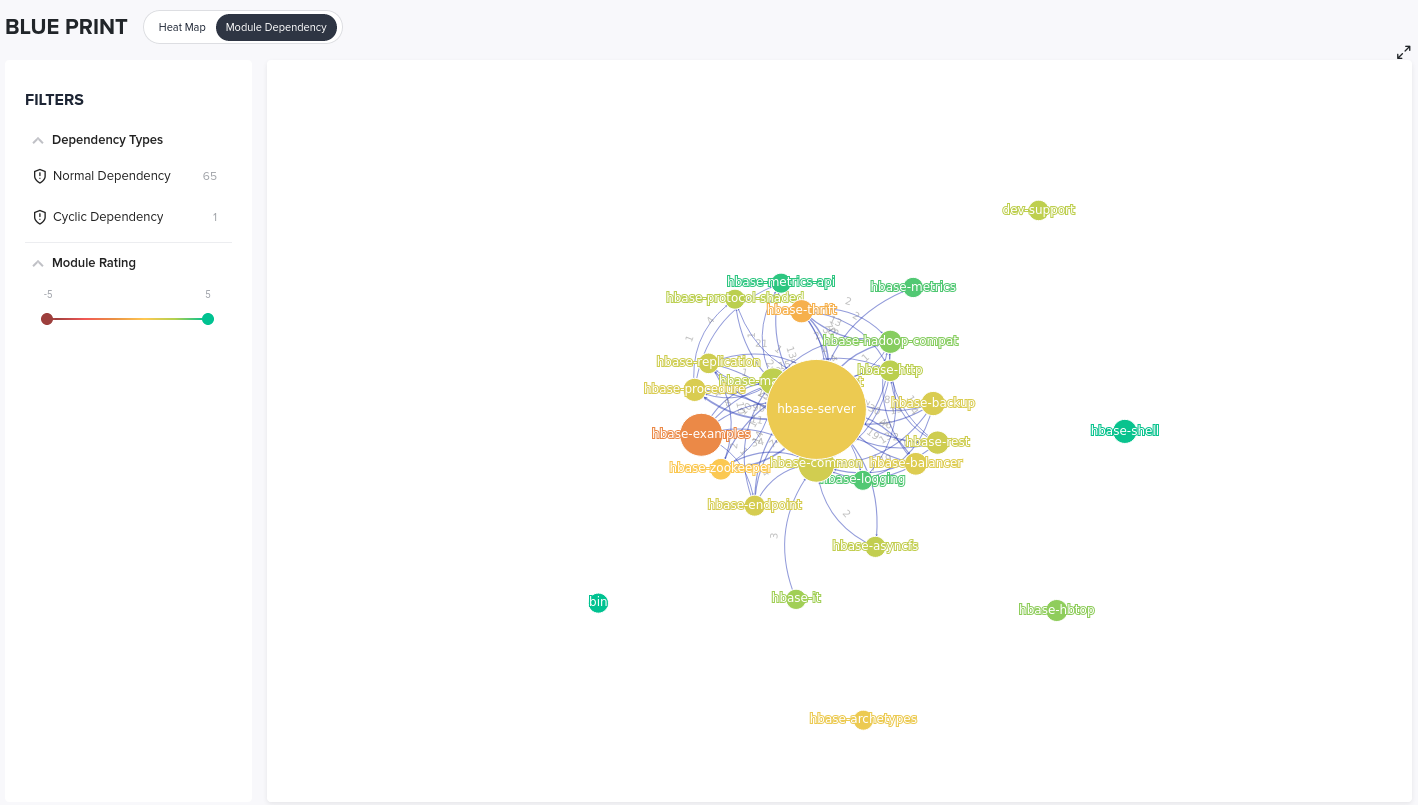Click the green maximum rating slider handle

click(x=208, y=319)
